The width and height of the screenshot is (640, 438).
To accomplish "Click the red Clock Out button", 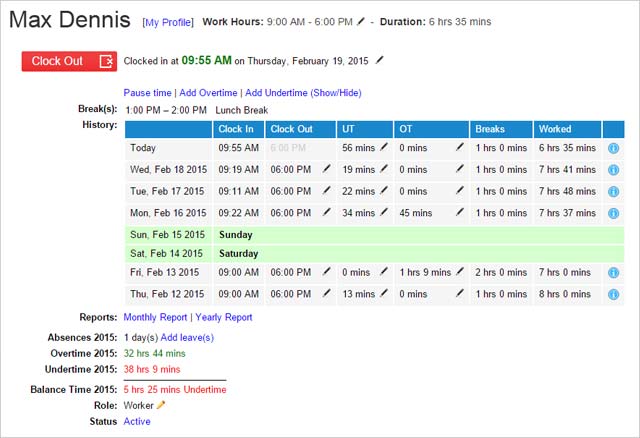I will click(x=69, y=61).
